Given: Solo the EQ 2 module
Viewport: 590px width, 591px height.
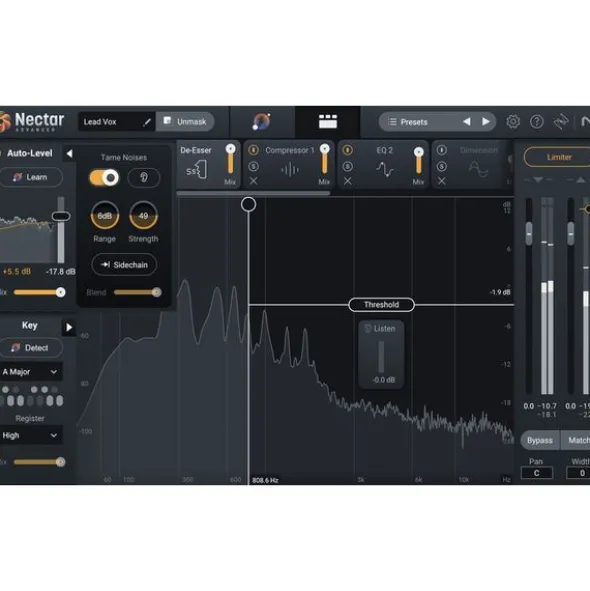Looking at the screenshot, I should tap(348, 166).
